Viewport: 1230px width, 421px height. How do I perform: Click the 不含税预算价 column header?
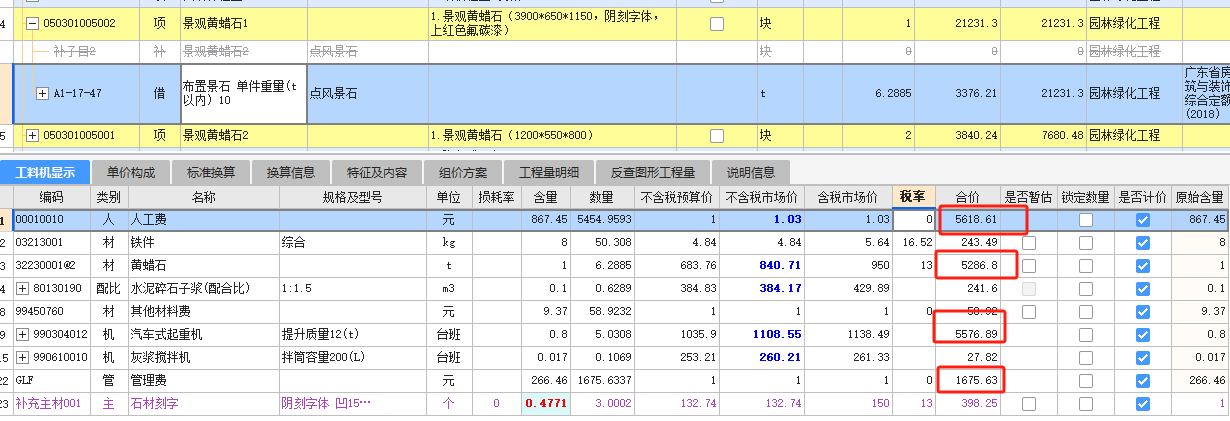676,196
